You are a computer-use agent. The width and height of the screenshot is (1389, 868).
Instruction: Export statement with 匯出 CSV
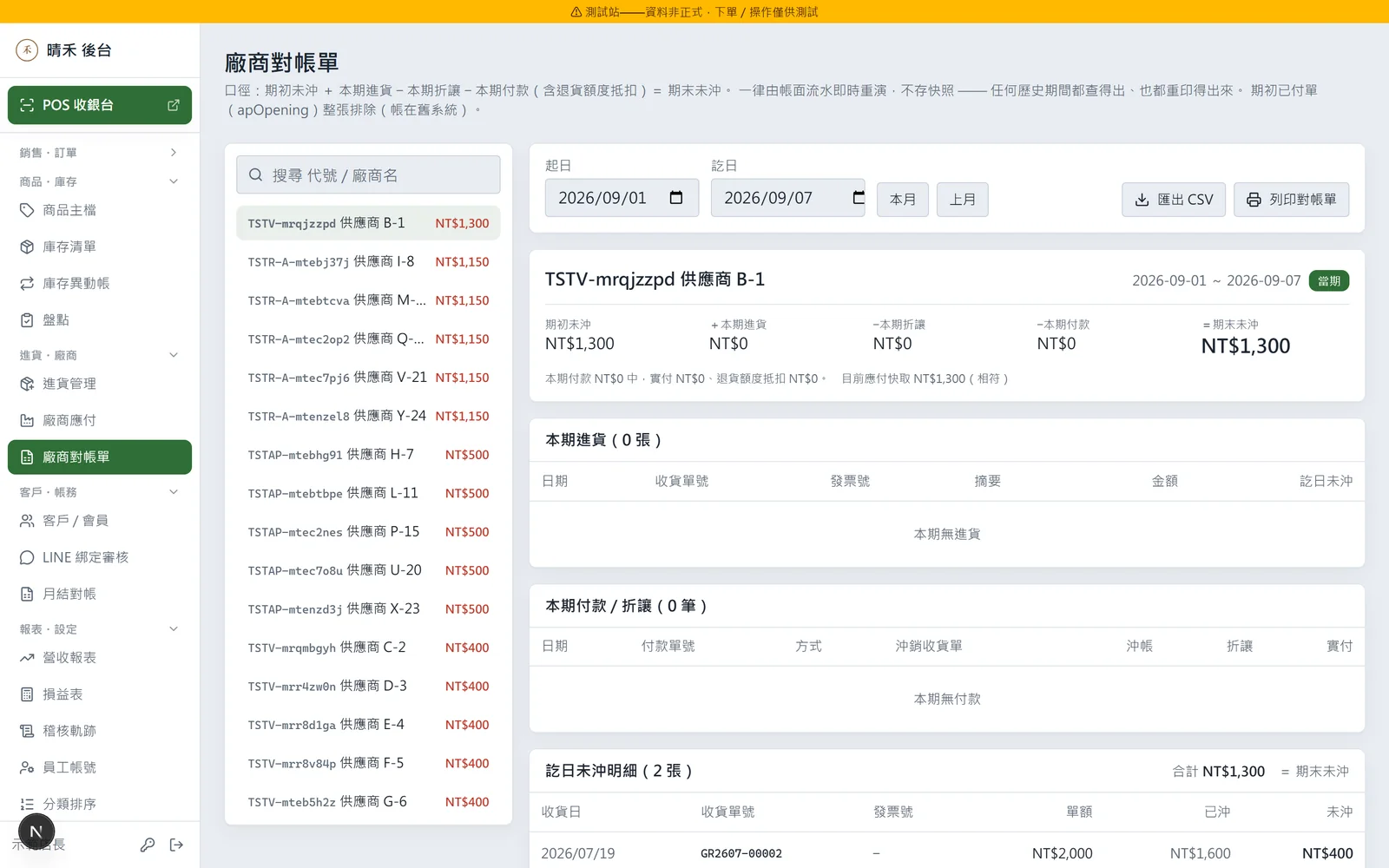[x=1174, y=200]
